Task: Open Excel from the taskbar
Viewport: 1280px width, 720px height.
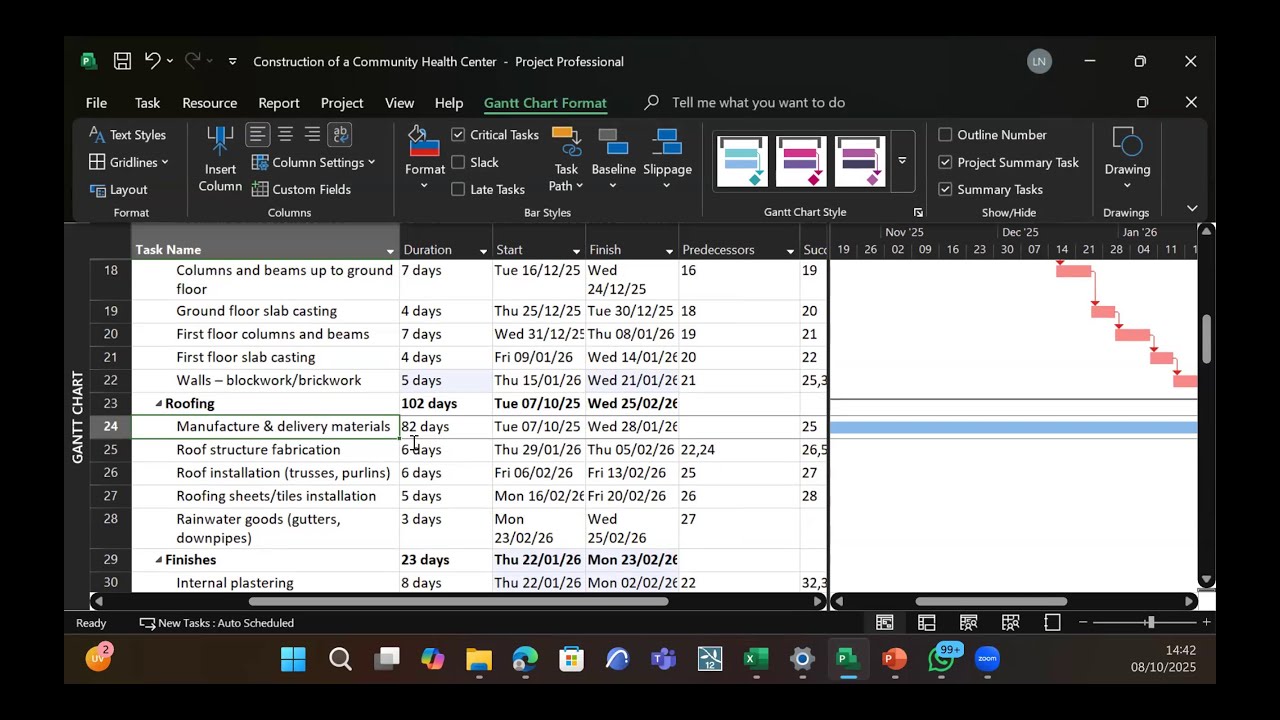Action: pyautogui.click(x=756, y=659)
